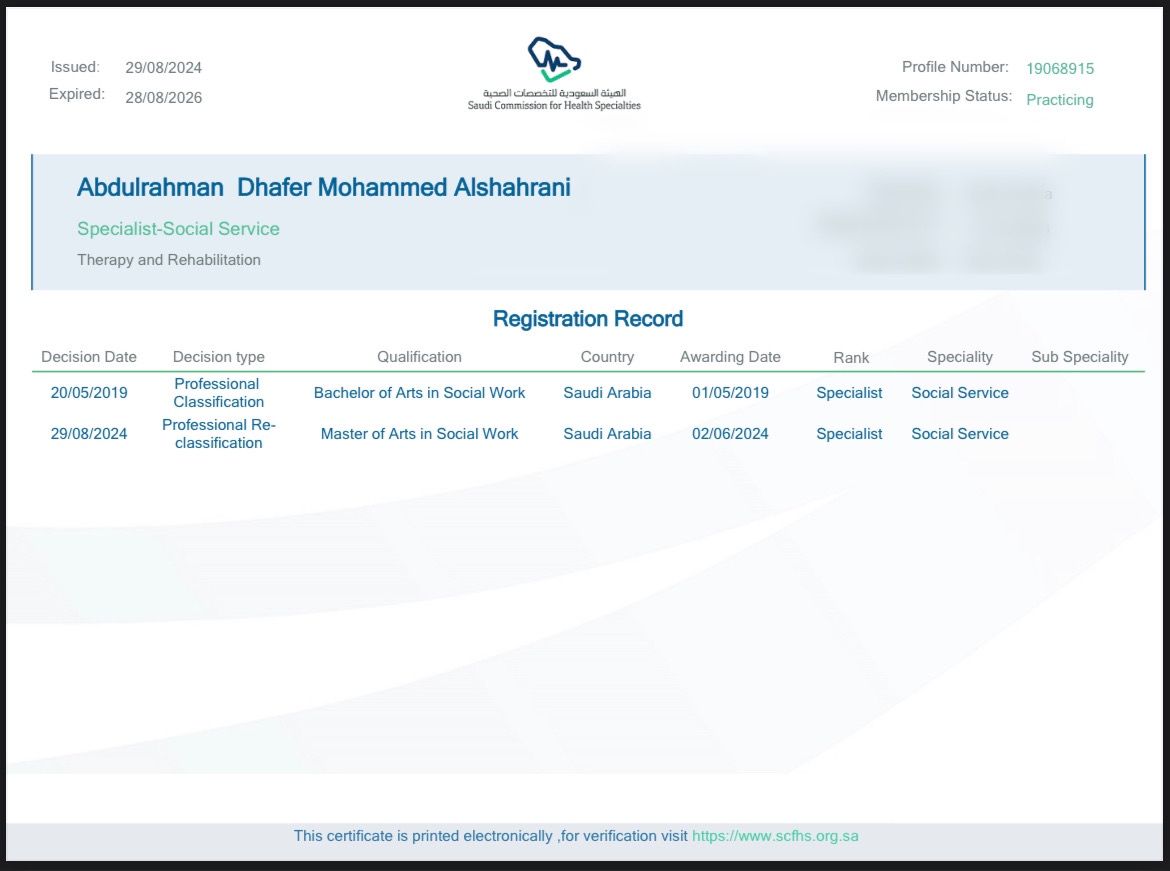Click profile number 19068915

tap(1060, 69)
